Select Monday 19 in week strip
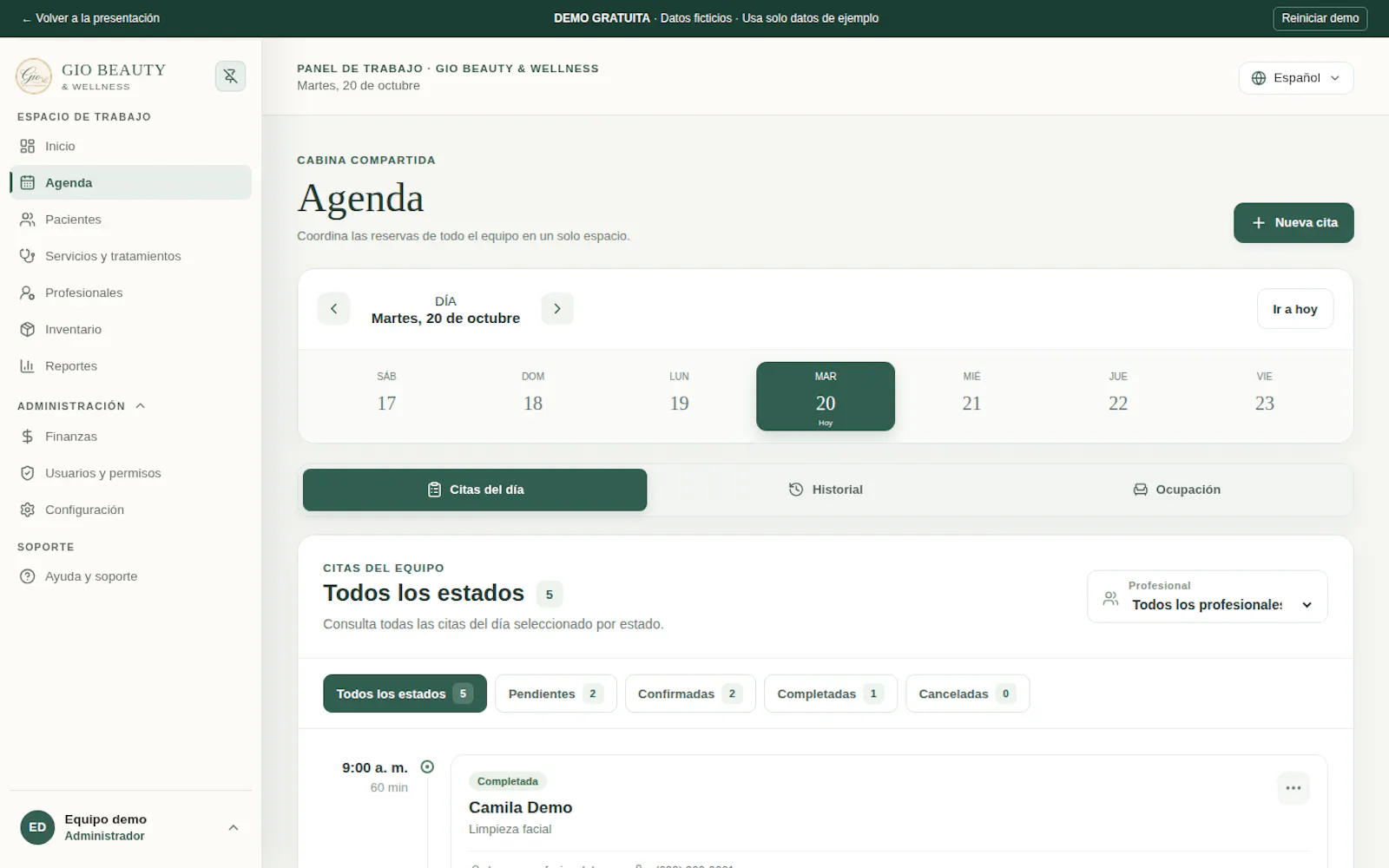This screenshot has width=1389, height=868. pyautogui.click(x=679, y=396)
